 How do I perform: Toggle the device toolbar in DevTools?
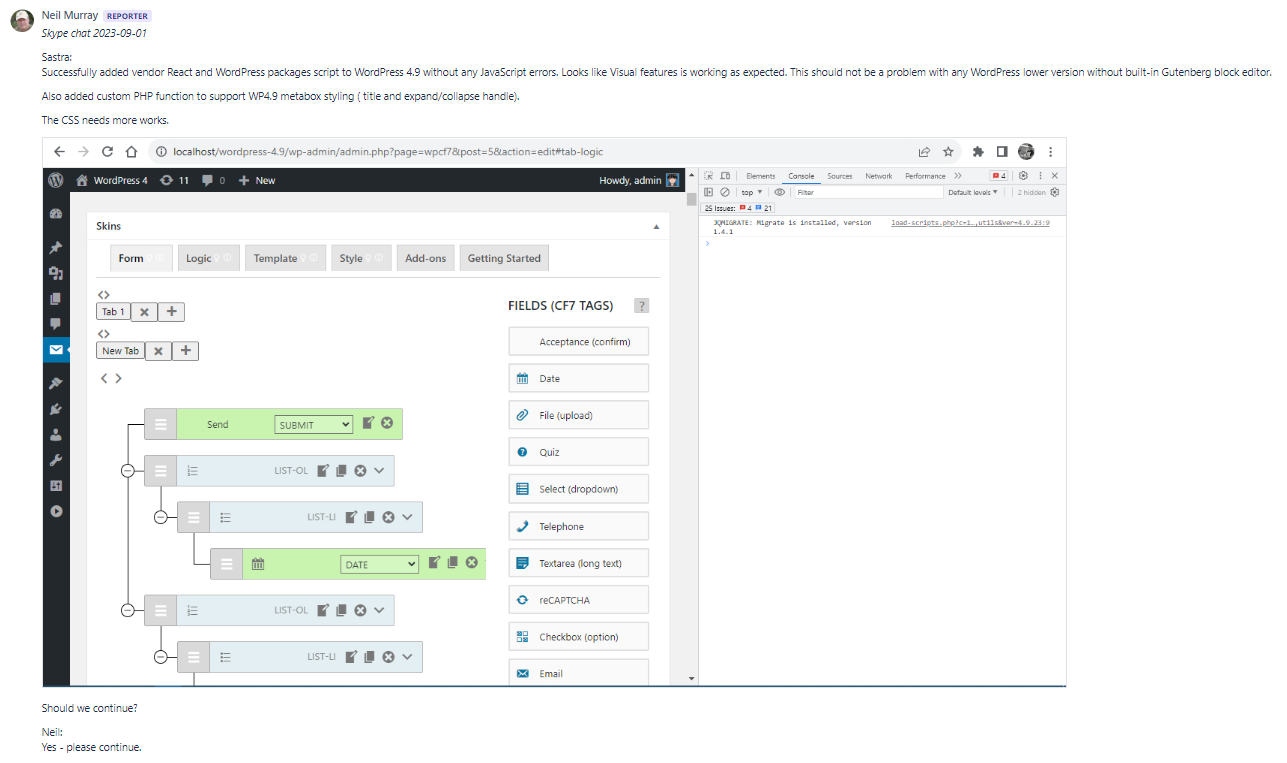(x=725, y=176)
